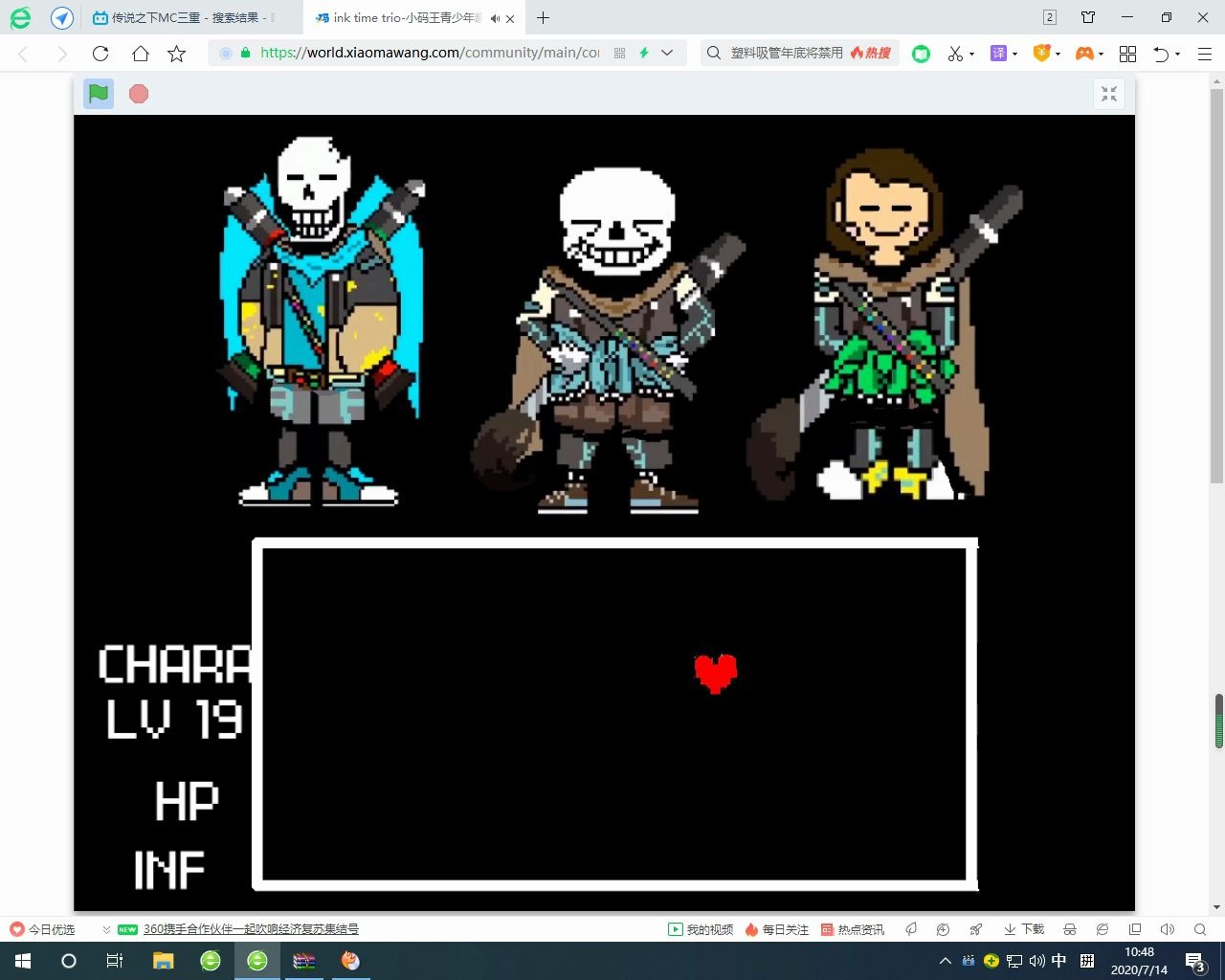
Task: Mute the ink time trio tab audio
Action: pos(495,18)
